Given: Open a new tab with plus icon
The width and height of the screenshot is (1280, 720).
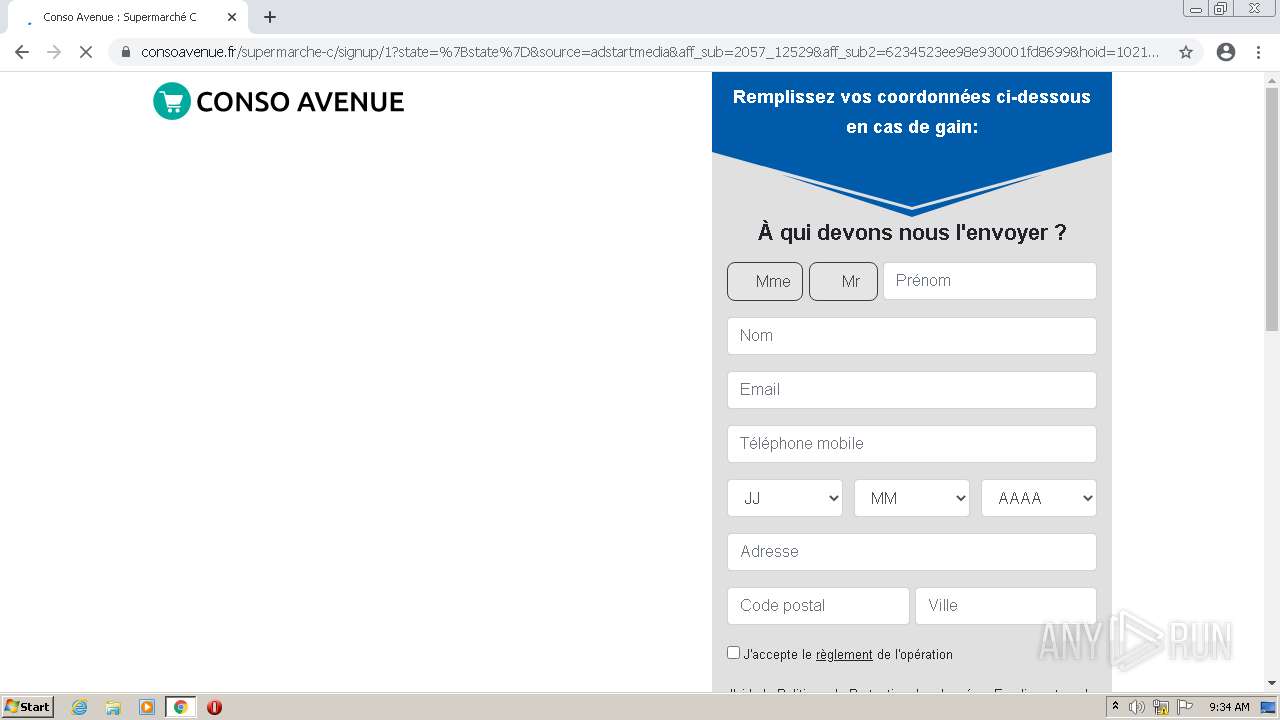Looking at the screenshot, I should click(270, 17).
